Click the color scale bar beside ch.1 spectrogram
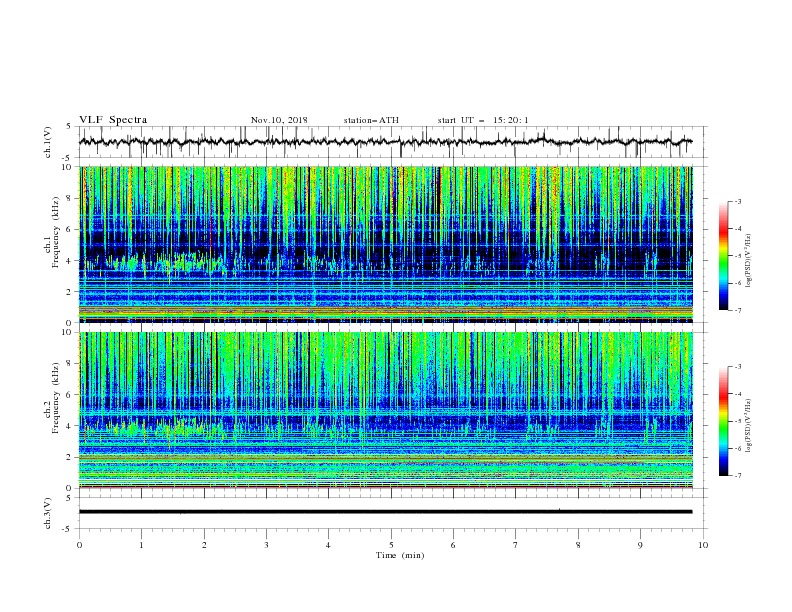This screenshot has width=792, height=612. pos(723,256)
